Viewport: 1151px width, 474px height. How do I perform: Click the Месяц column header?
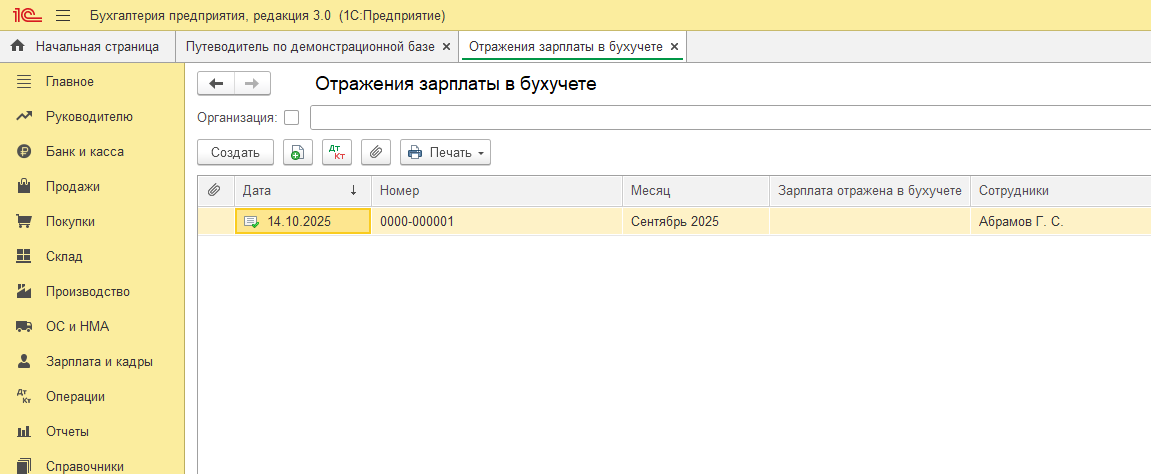tap(650, 191)
